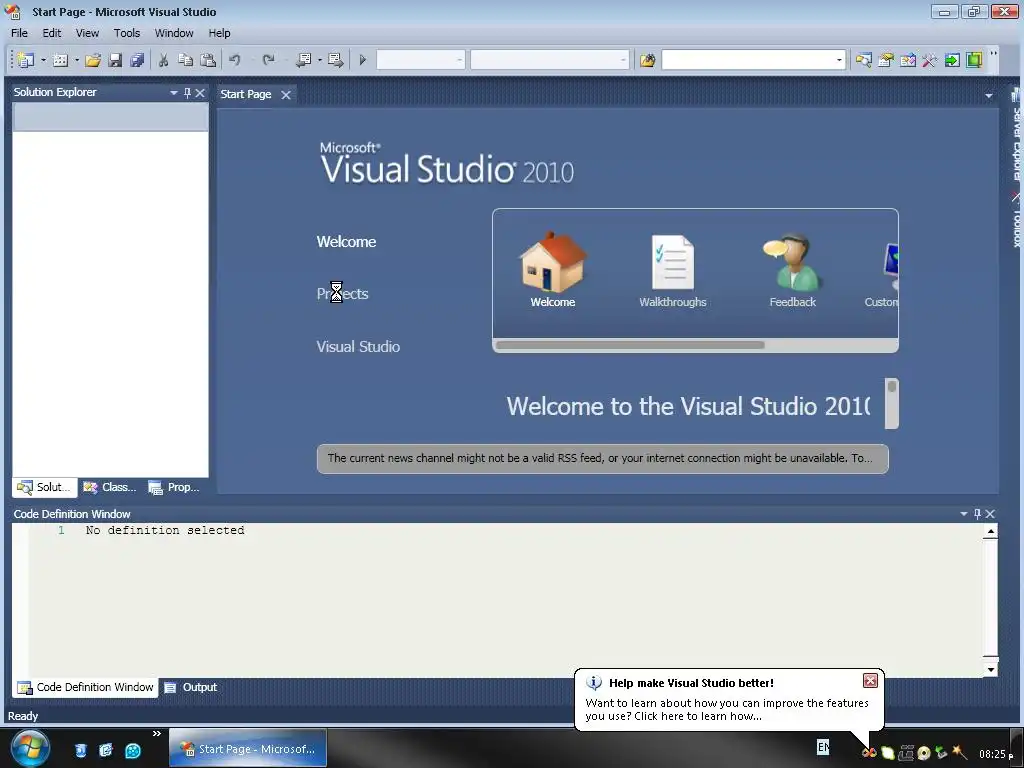This screenshot has width=1024, height=768.
Task: Expand the Navigate Backward dropdown arrow
Action: tap(319, 60)
